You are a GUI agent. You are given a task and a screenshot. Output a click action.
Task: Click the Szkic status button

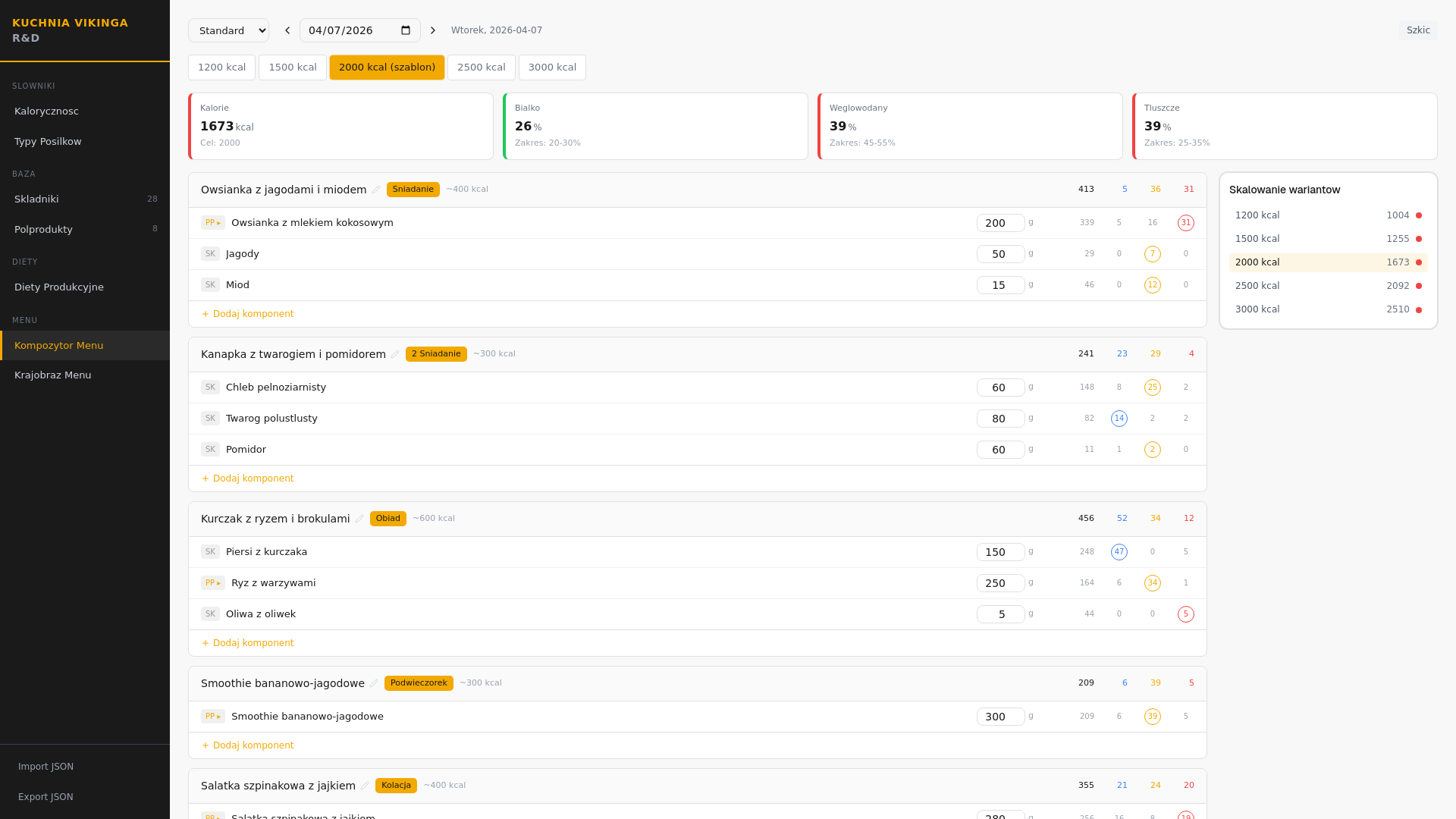[1418, 30]
